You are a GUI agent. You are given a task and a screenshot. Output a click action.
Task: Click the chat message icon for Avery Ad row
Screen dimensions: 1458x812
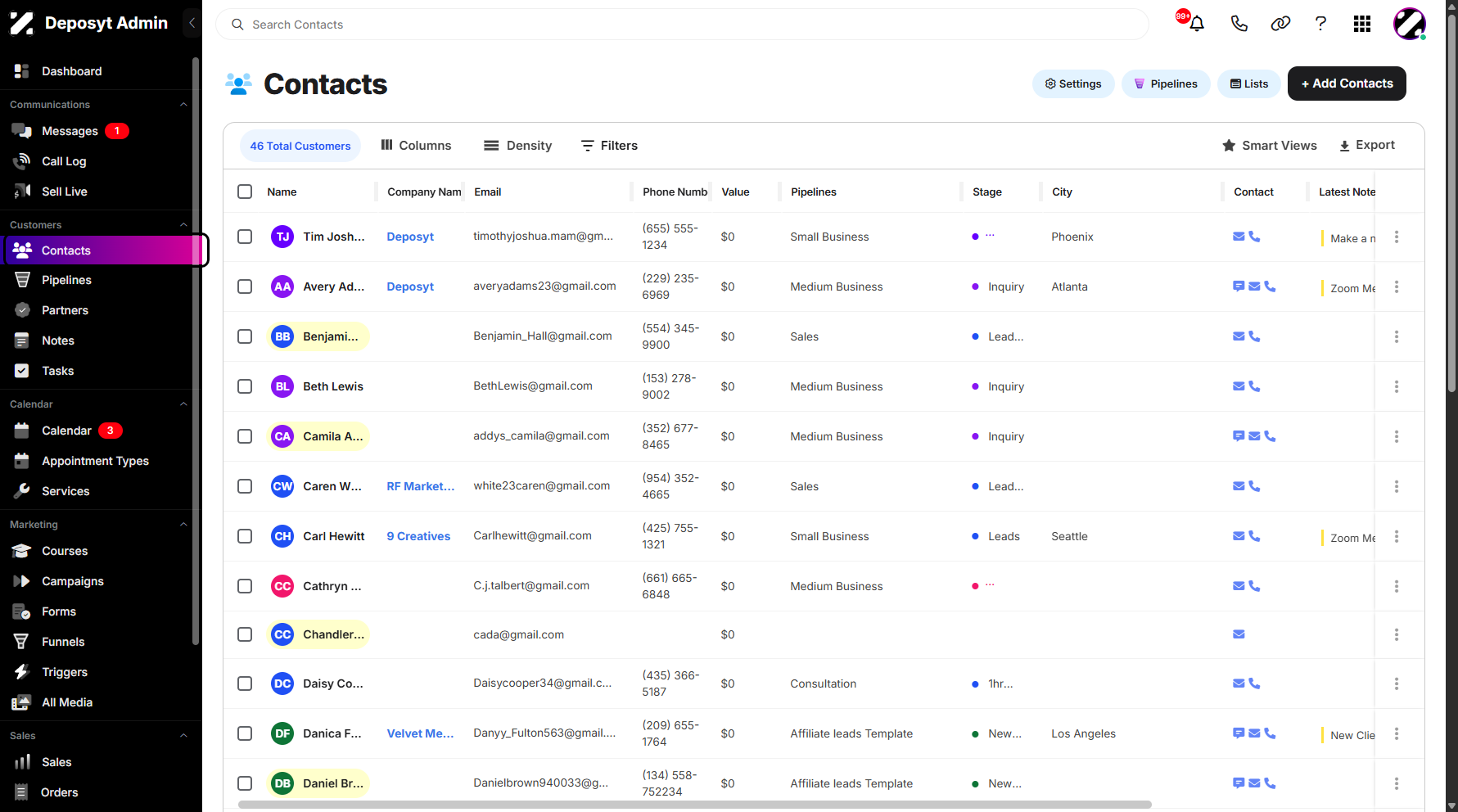click(x=1239, y=286)
